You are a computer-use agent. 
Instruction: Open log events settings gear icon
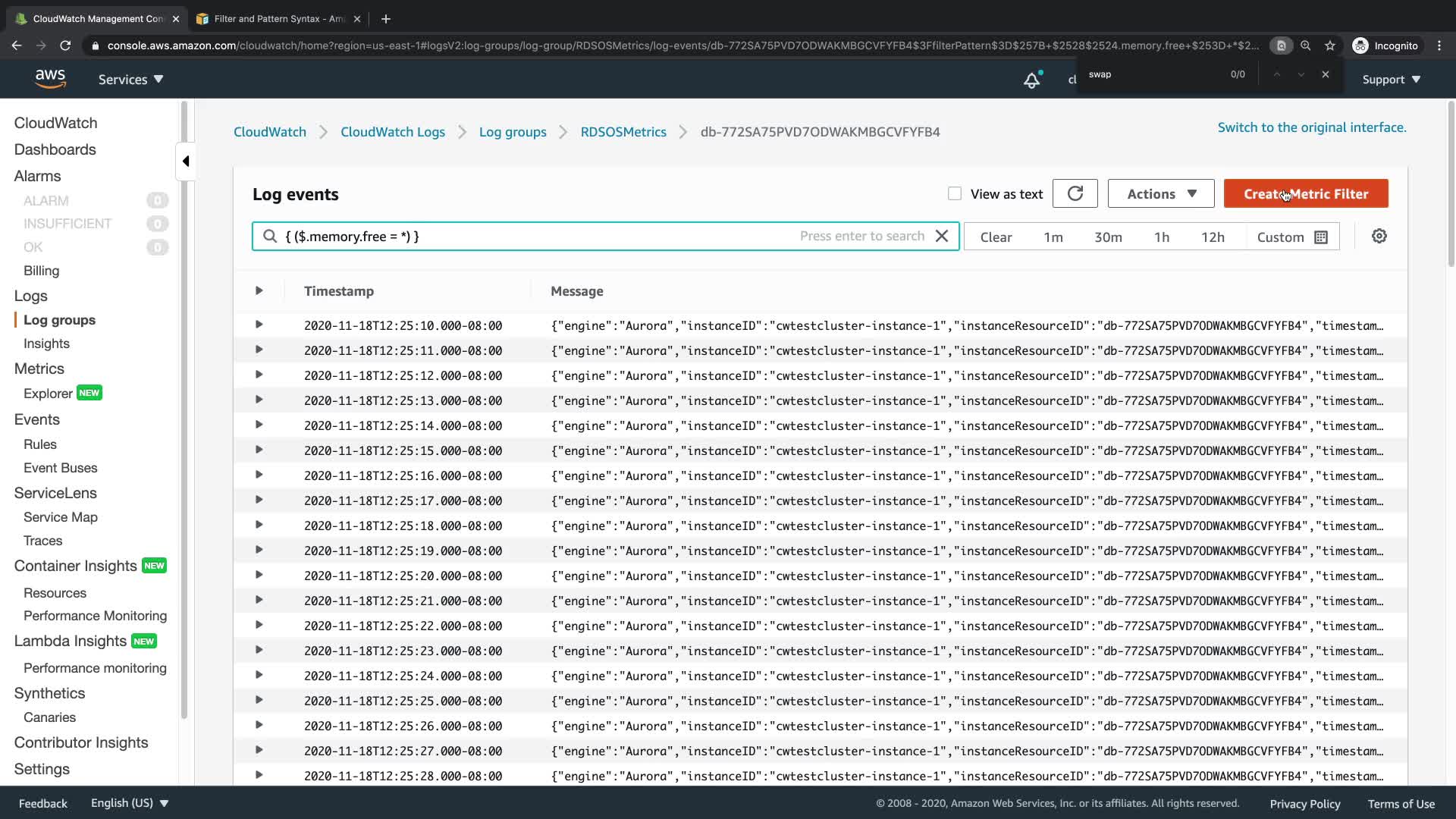point(1379,237)
